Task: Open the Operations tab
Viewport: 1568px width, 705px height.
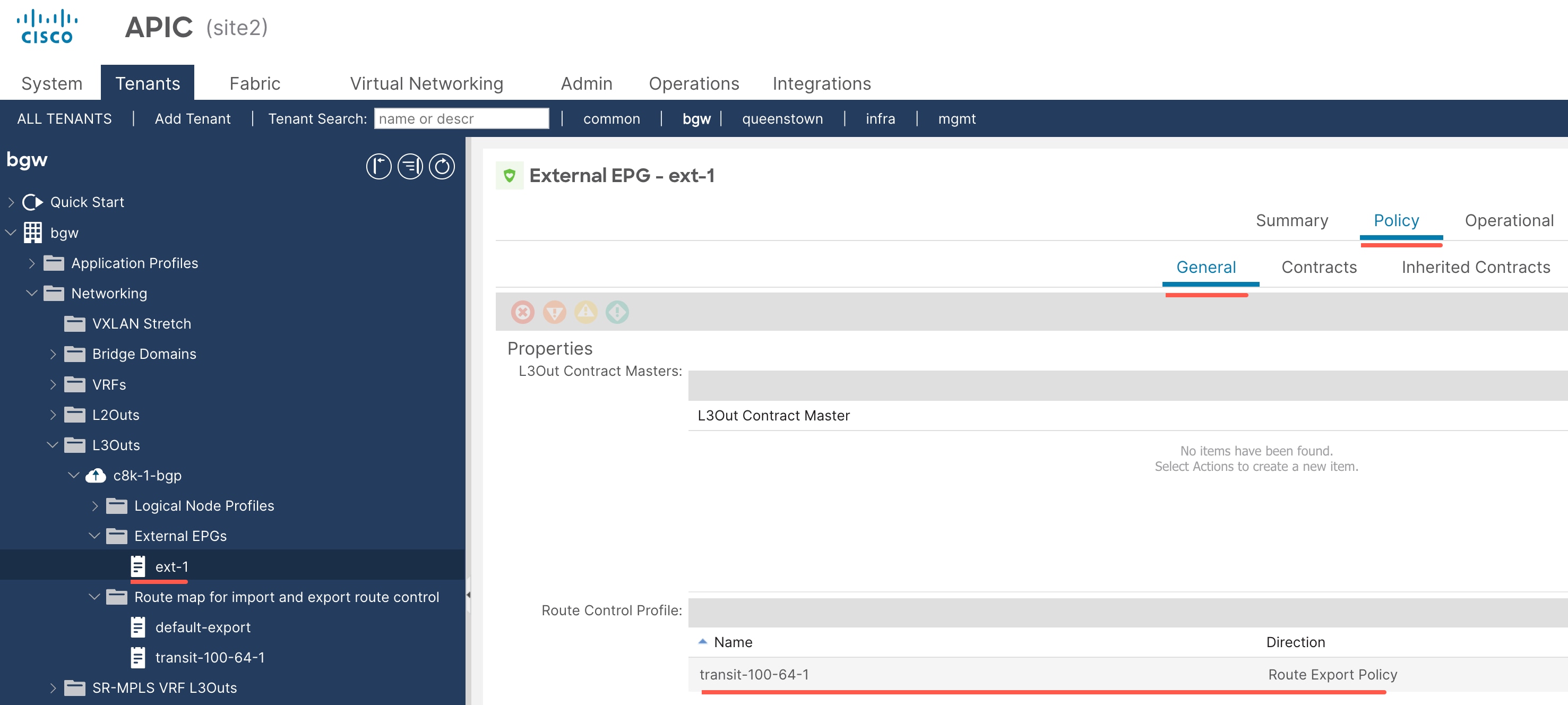Action: [694, 83]
